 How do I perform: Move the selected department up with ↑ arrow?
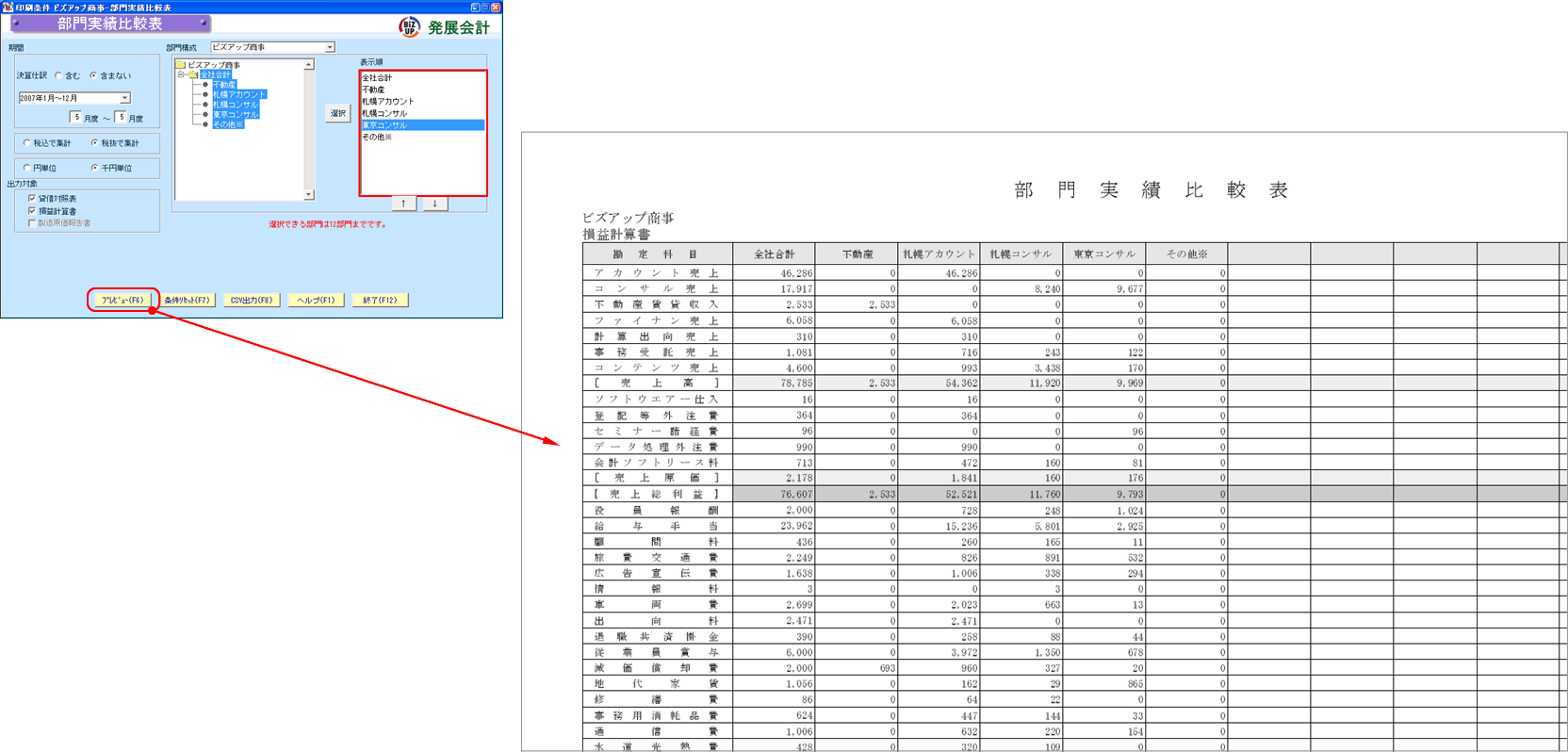click(403, 203)
